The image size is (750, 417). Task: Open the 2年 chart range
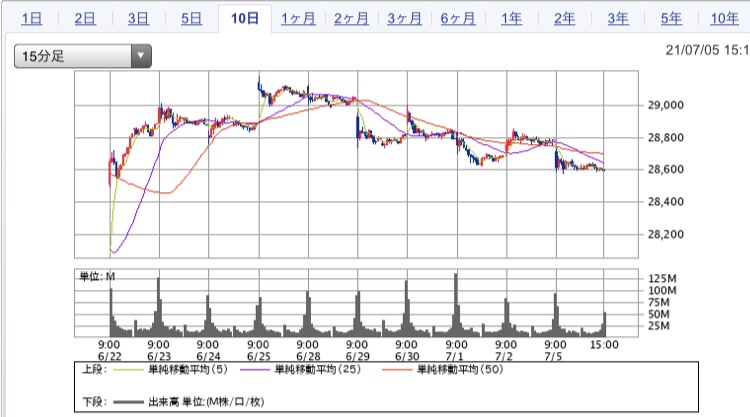coord(564,19)
